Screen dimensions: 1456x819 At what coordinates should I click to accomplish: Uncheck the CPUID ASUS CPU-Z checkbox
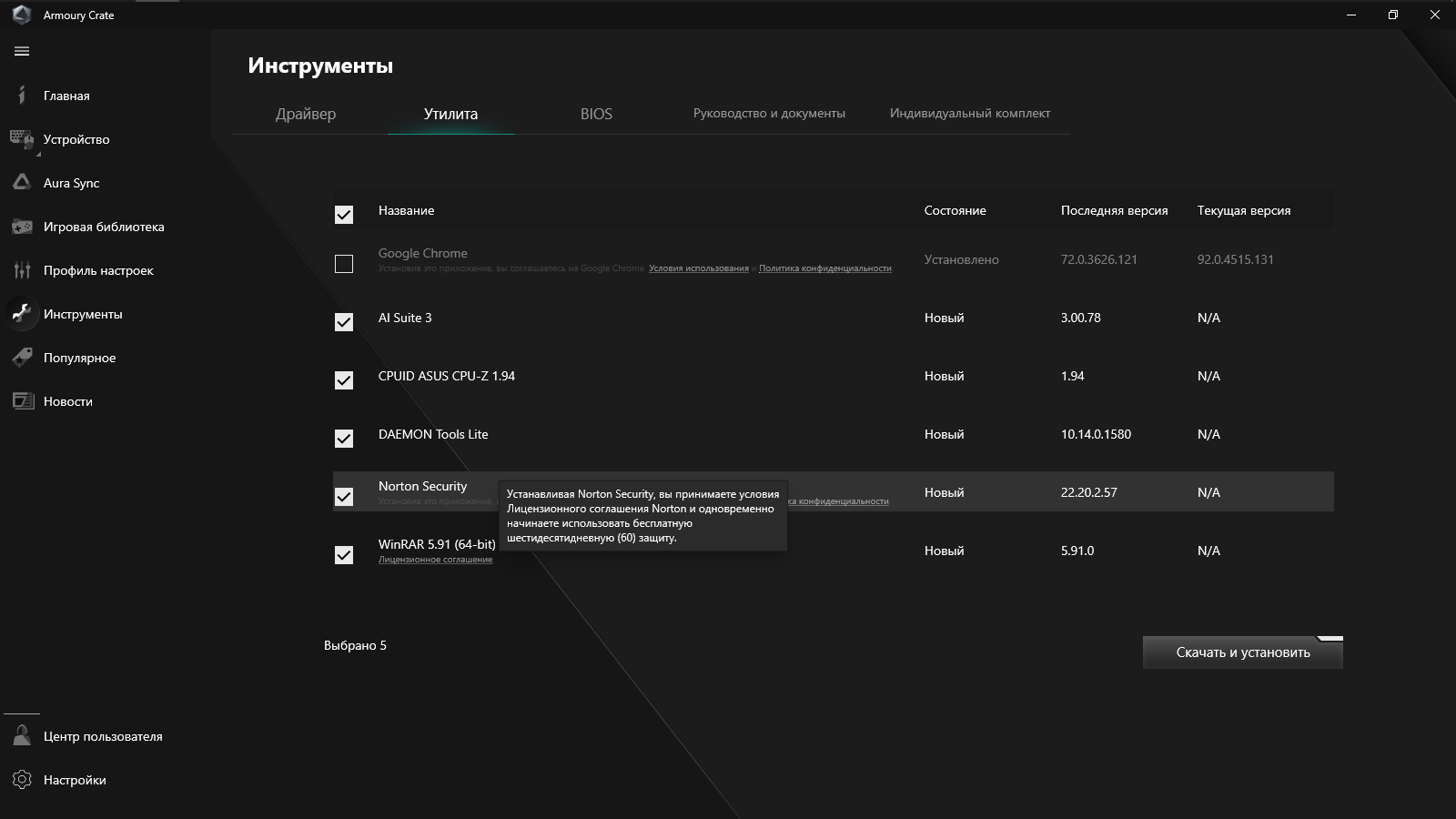344,380
